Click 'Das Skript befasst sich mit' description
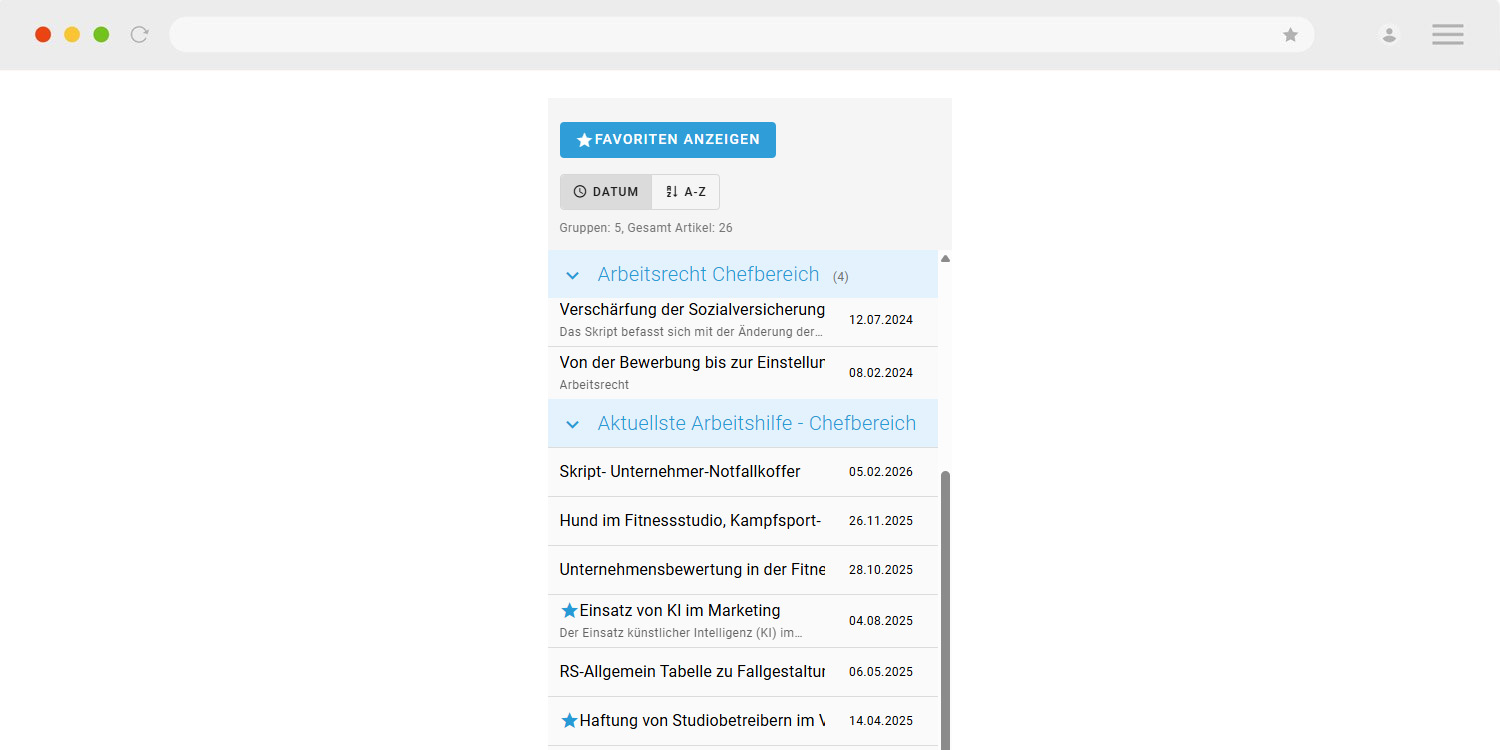1500x750 pixels. click(691, 332)
